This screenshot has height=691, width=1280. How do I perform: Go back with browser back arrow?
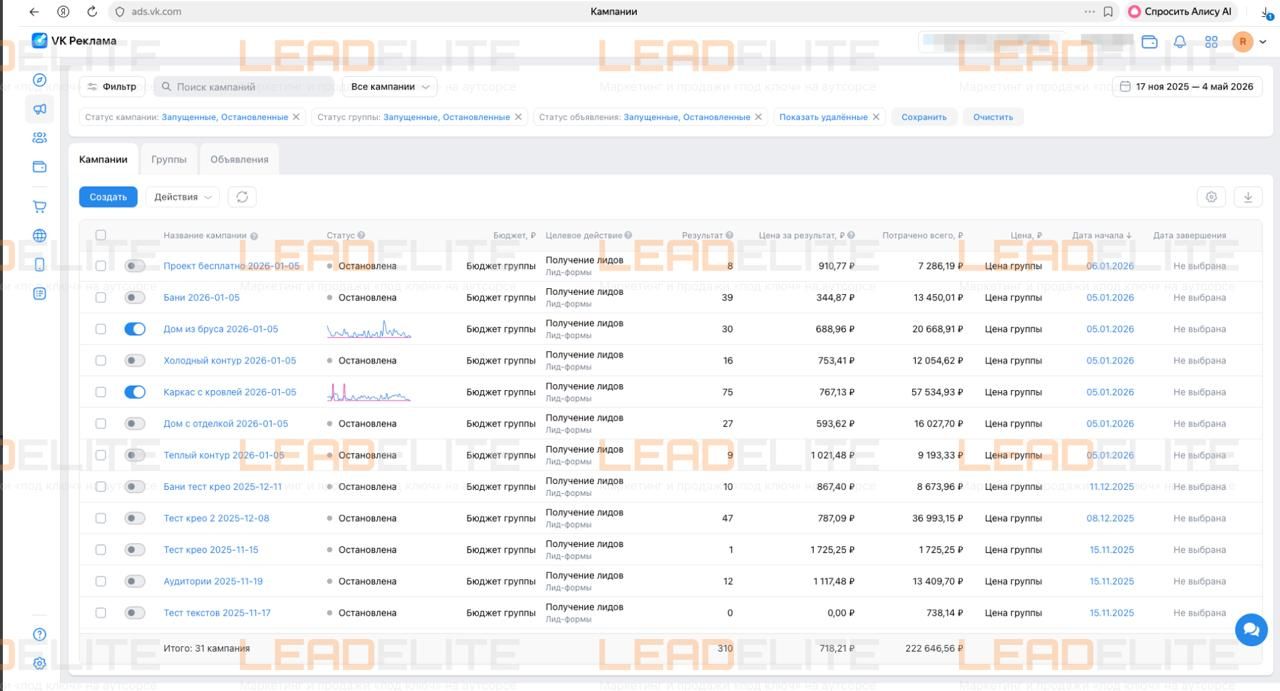[x=34, y=12]
